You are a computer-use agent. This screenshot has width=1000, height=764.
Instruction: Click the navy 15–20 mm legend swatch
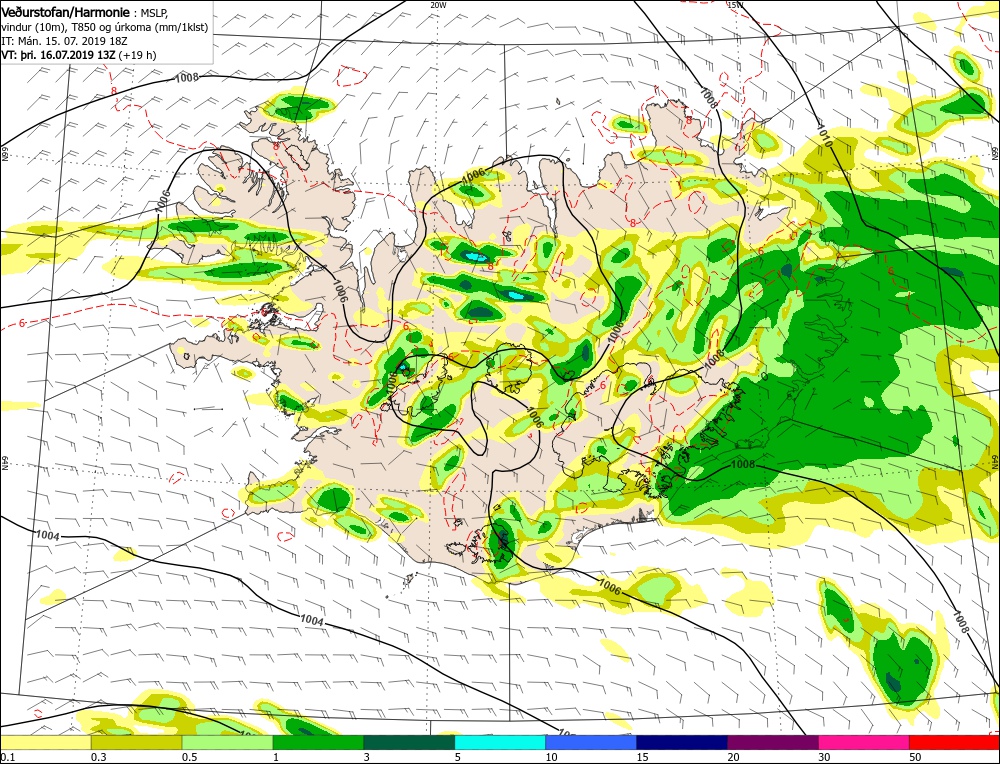coord(682,742)
